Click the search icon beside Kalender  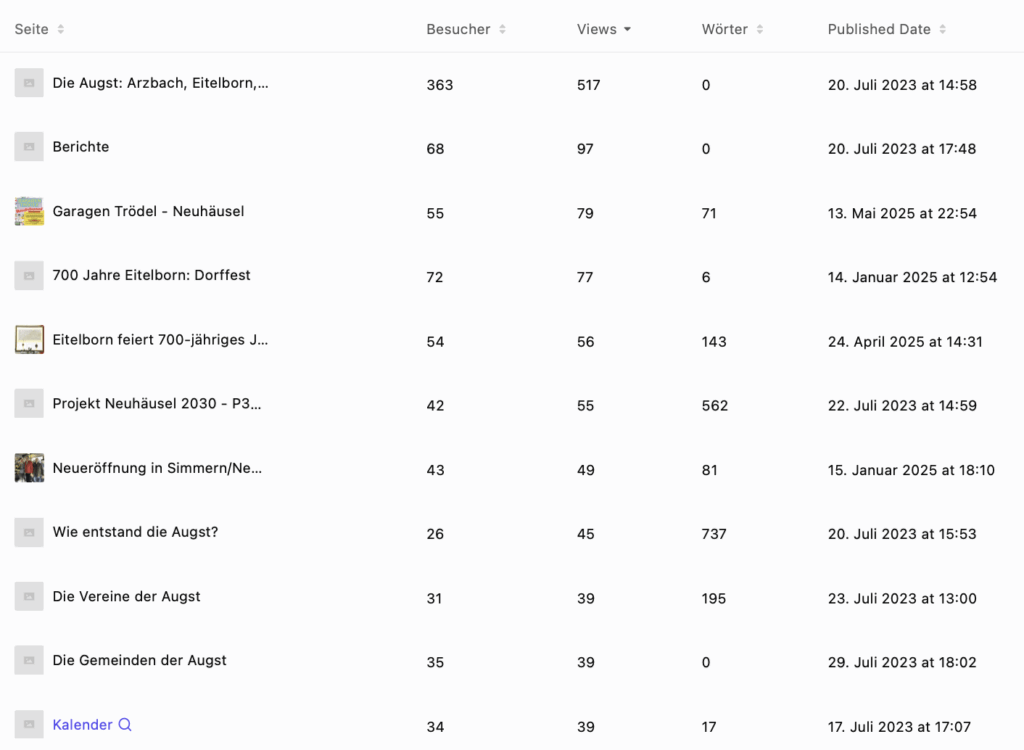point(125,725)
